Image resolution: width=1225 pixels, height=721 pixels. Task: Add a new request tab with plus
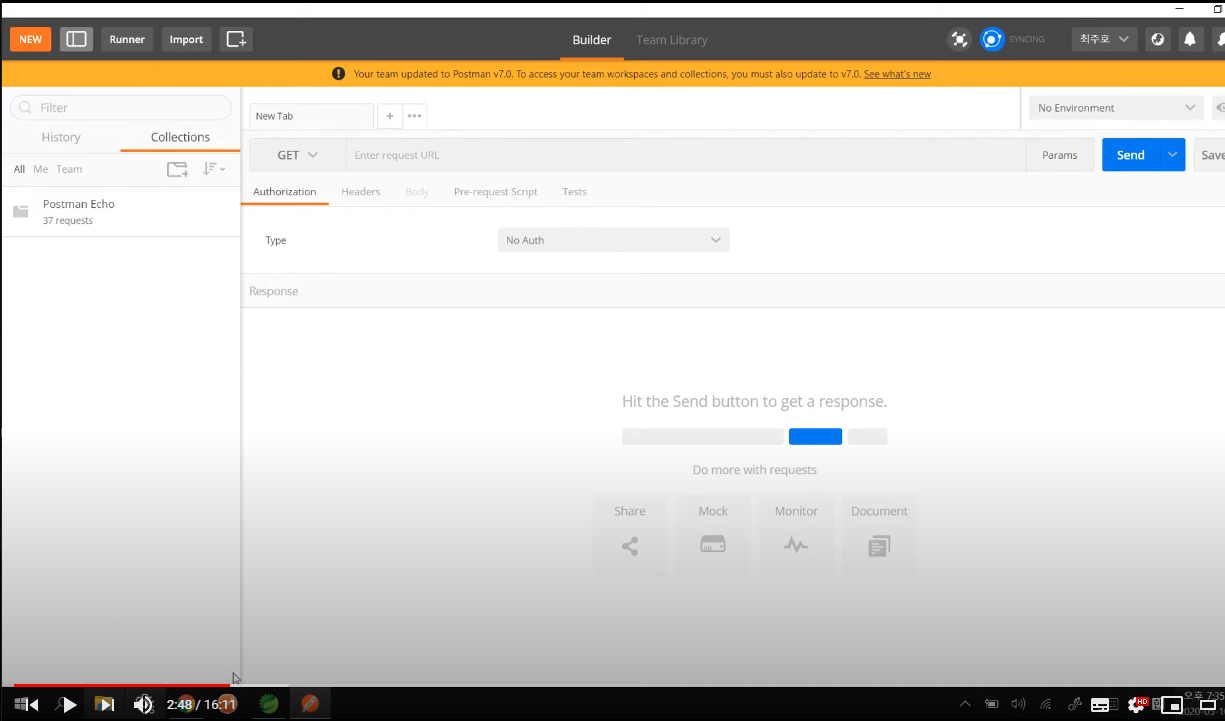(389, 116)
